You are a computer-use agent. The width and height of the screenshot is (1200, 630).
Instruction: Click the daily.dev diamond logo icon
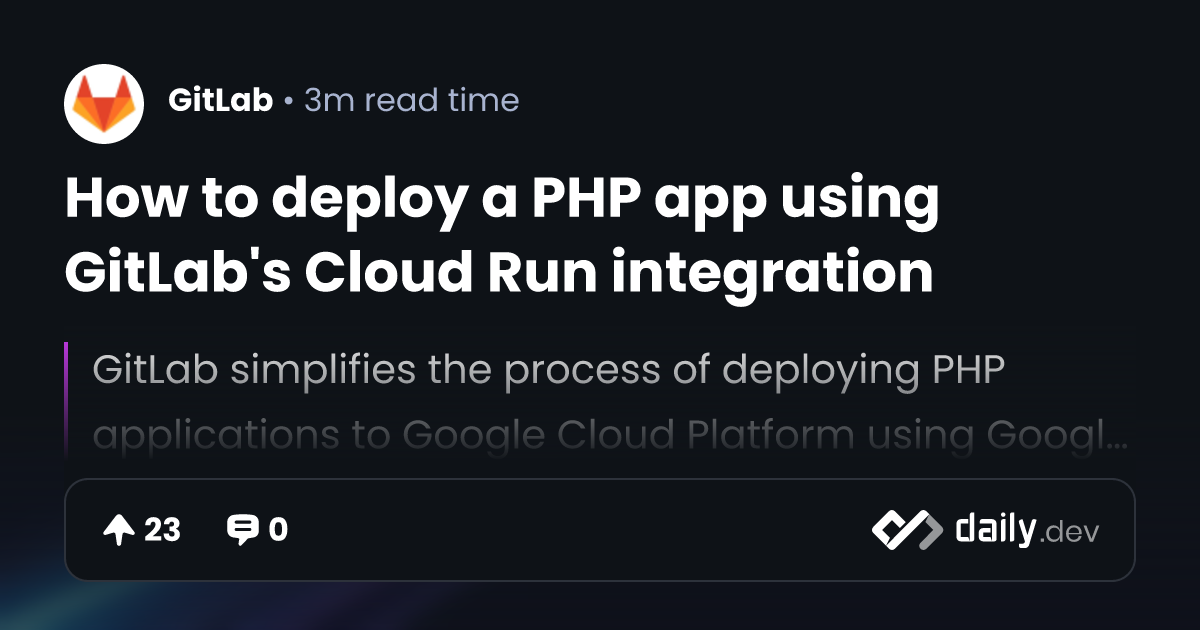(907, 530)
